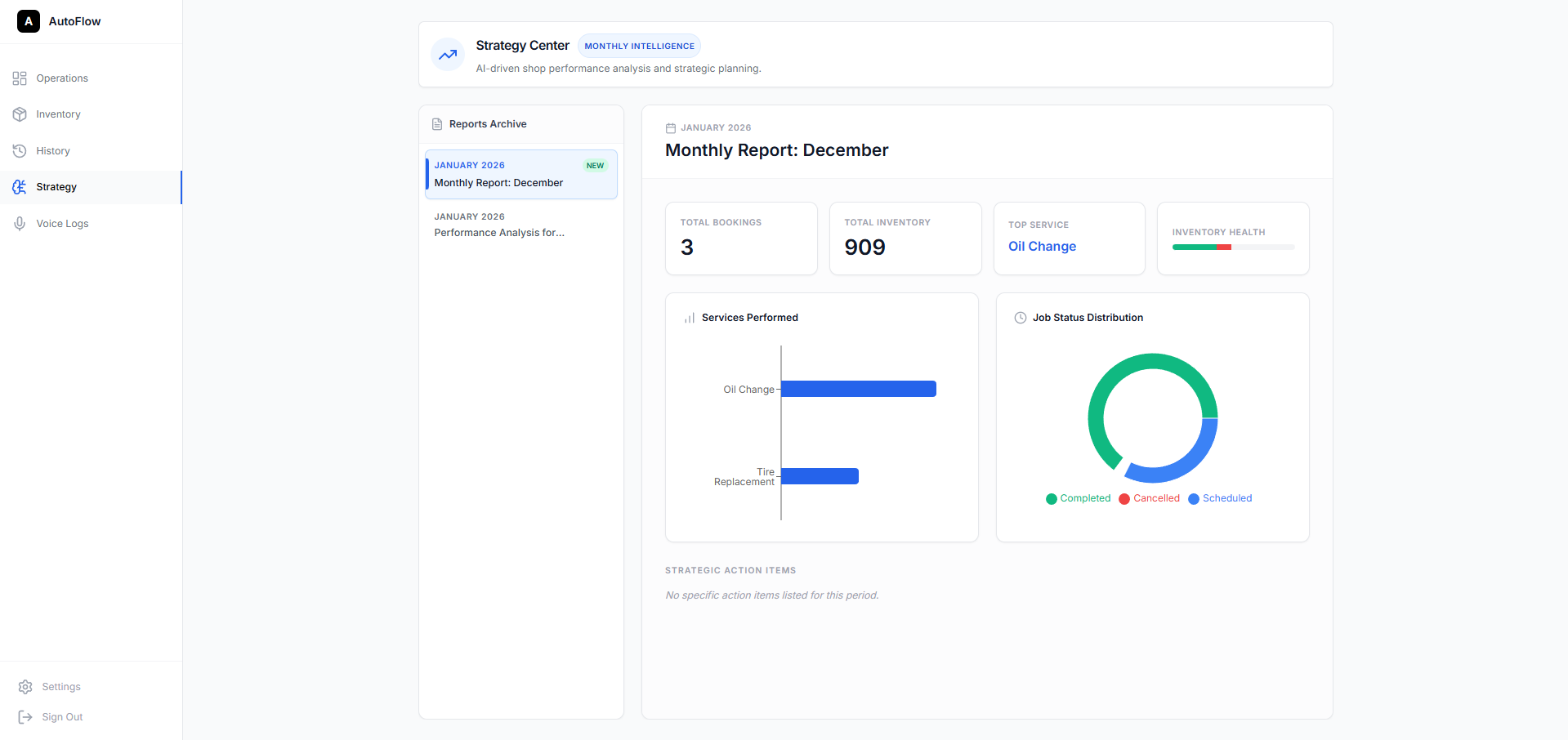1568x740 pixels.
Task: Click the Oil Change bar in chart
Action: pos(858,389)
